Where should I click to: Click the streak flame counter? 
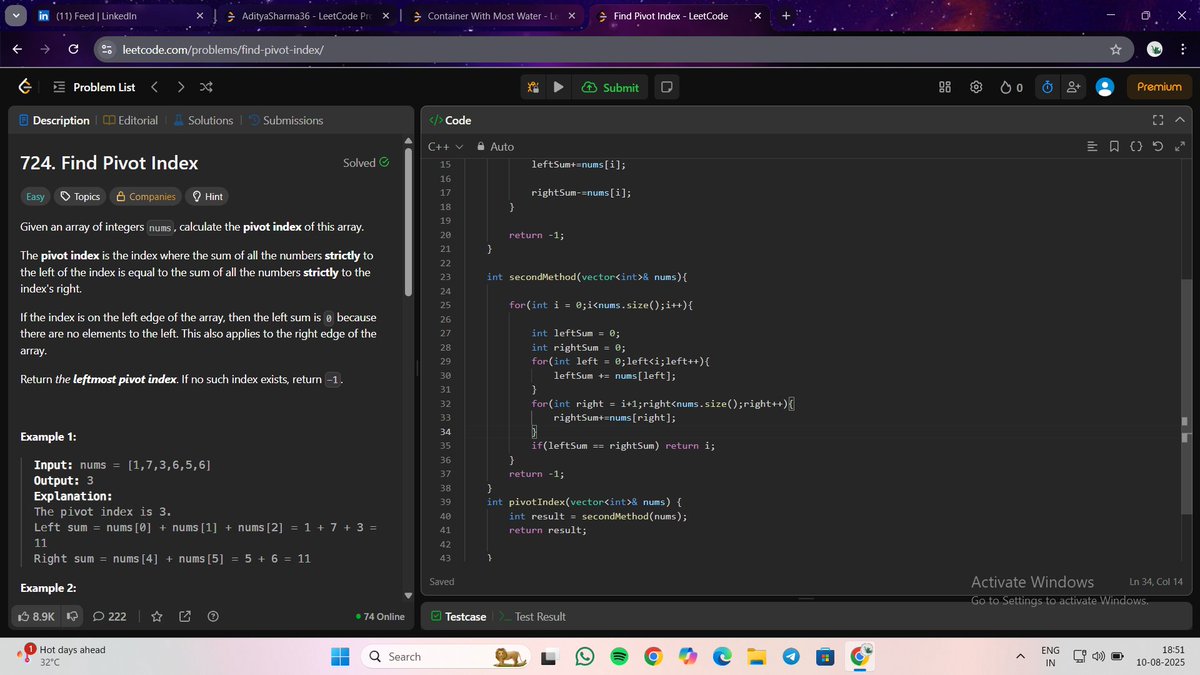1011,87
